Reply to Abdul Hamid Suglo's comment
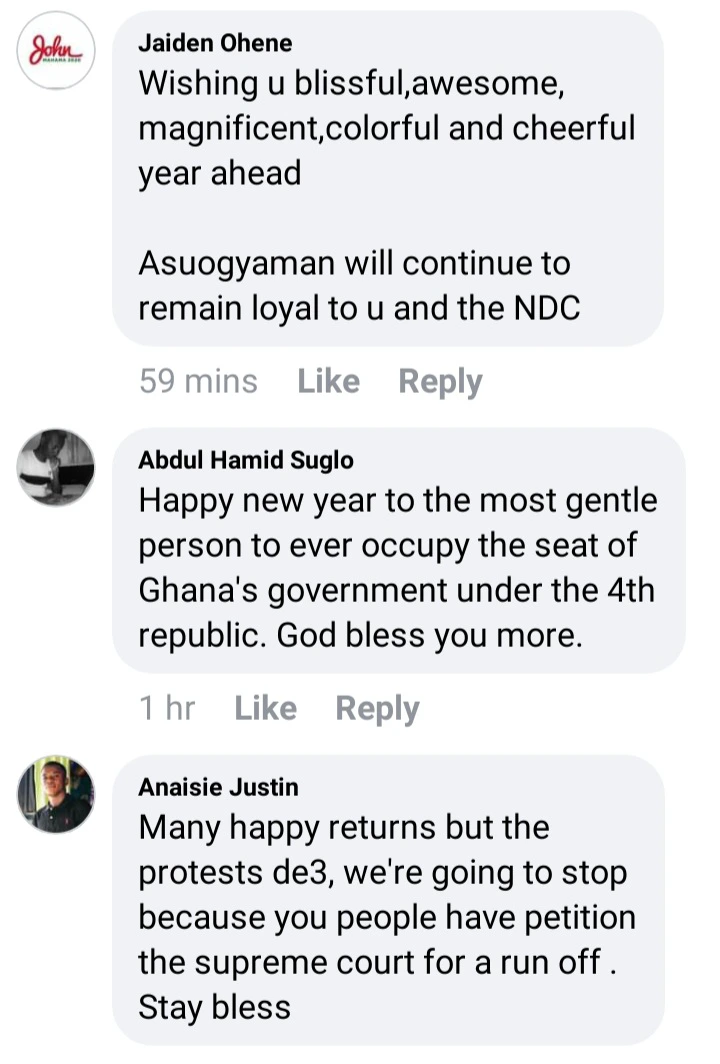Screen dimensions: 720x1064 [x=377, y=709]
